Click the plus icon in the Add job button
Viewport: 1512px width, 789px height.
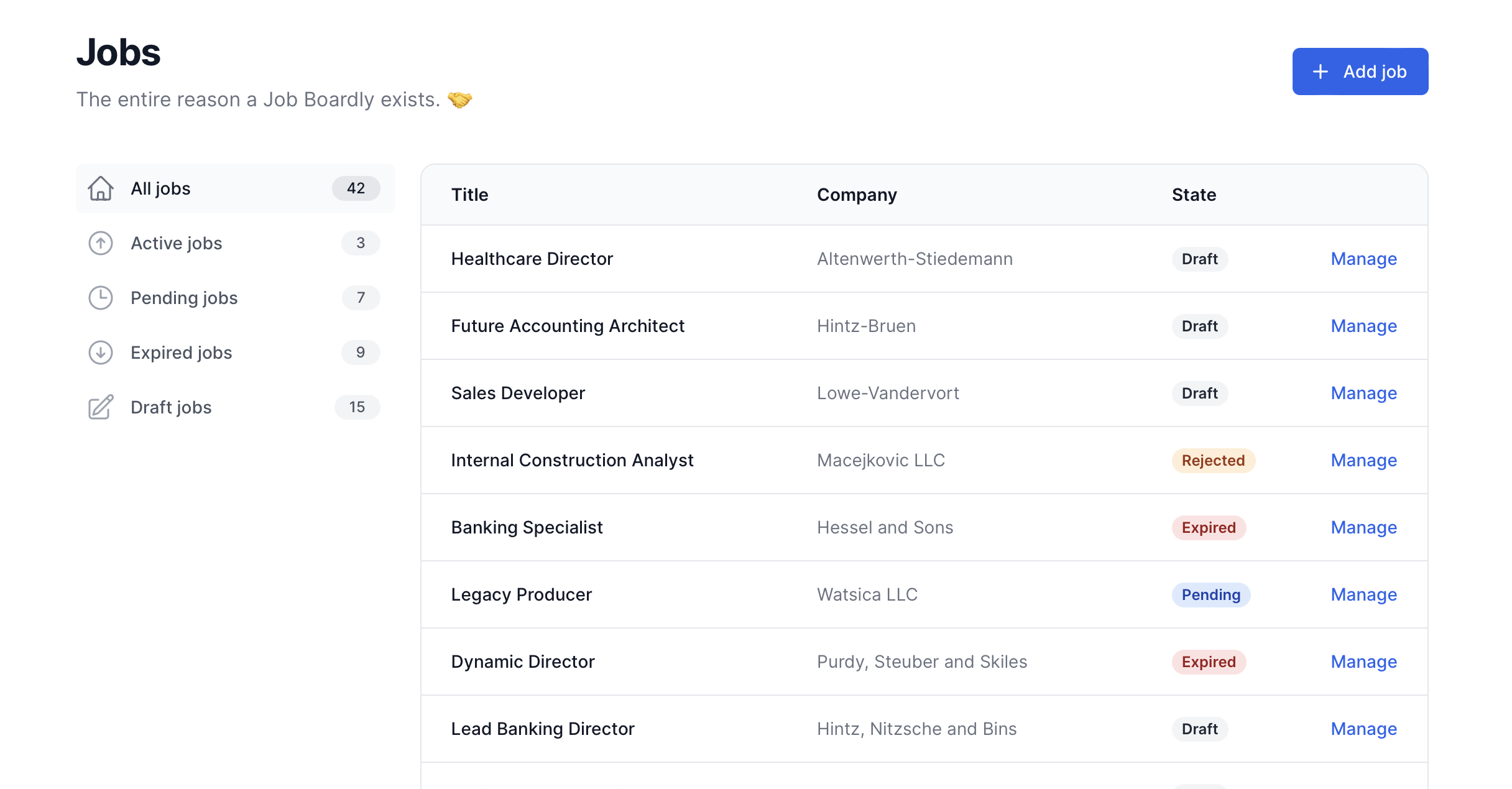pyautogui.click(x=1321, y=72)
